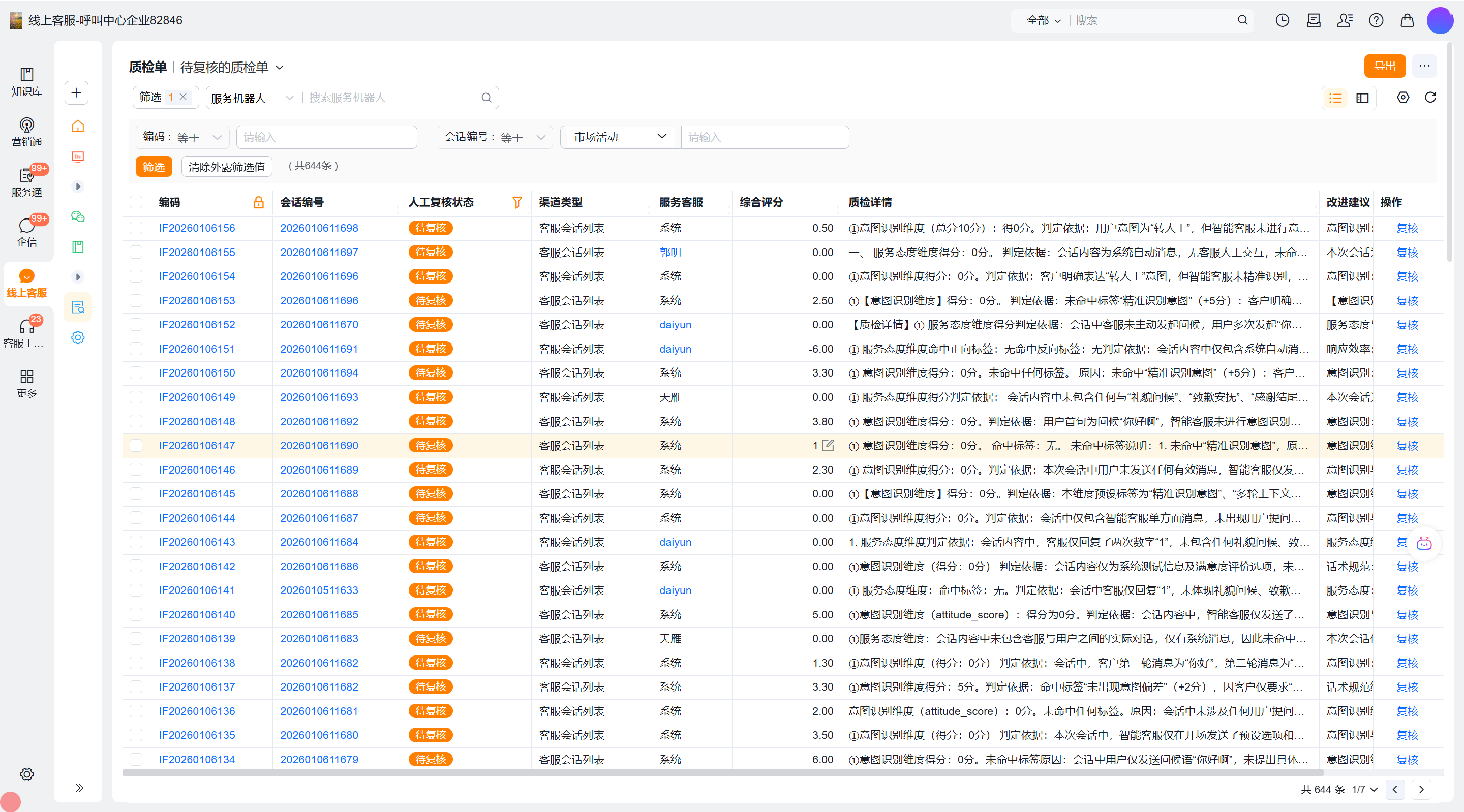Open 知识库 in the left navigation
Image resolution: width=1464 pixels, height=812 pixels.
click(26, 82)
